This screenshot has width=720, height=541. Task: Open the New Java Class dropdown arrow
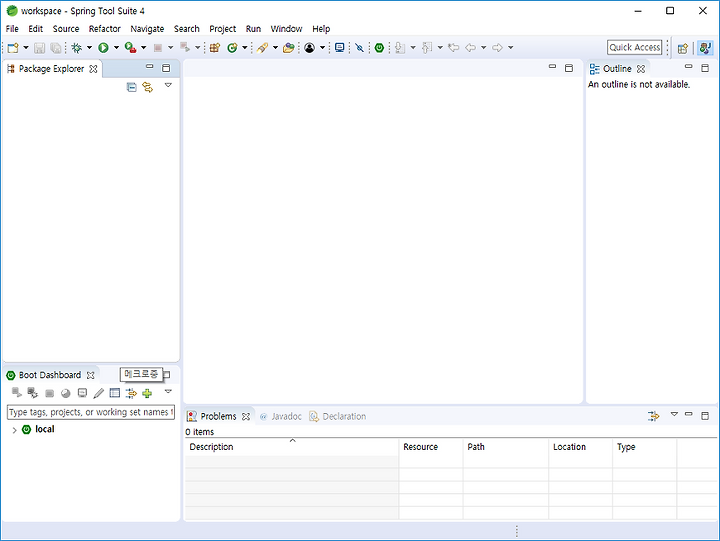245,47
